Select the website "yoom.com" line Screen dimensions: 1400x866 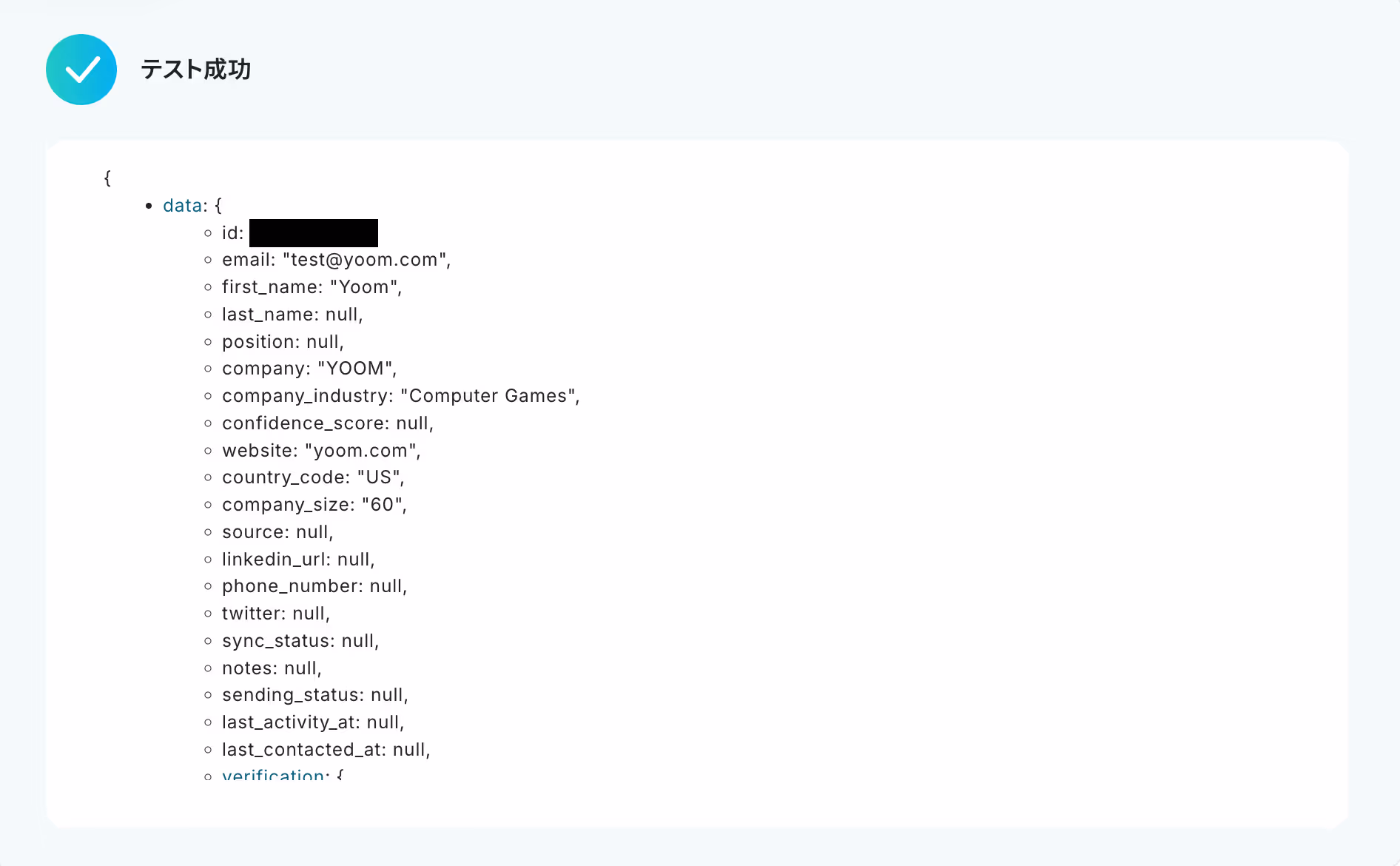(321, 451)
